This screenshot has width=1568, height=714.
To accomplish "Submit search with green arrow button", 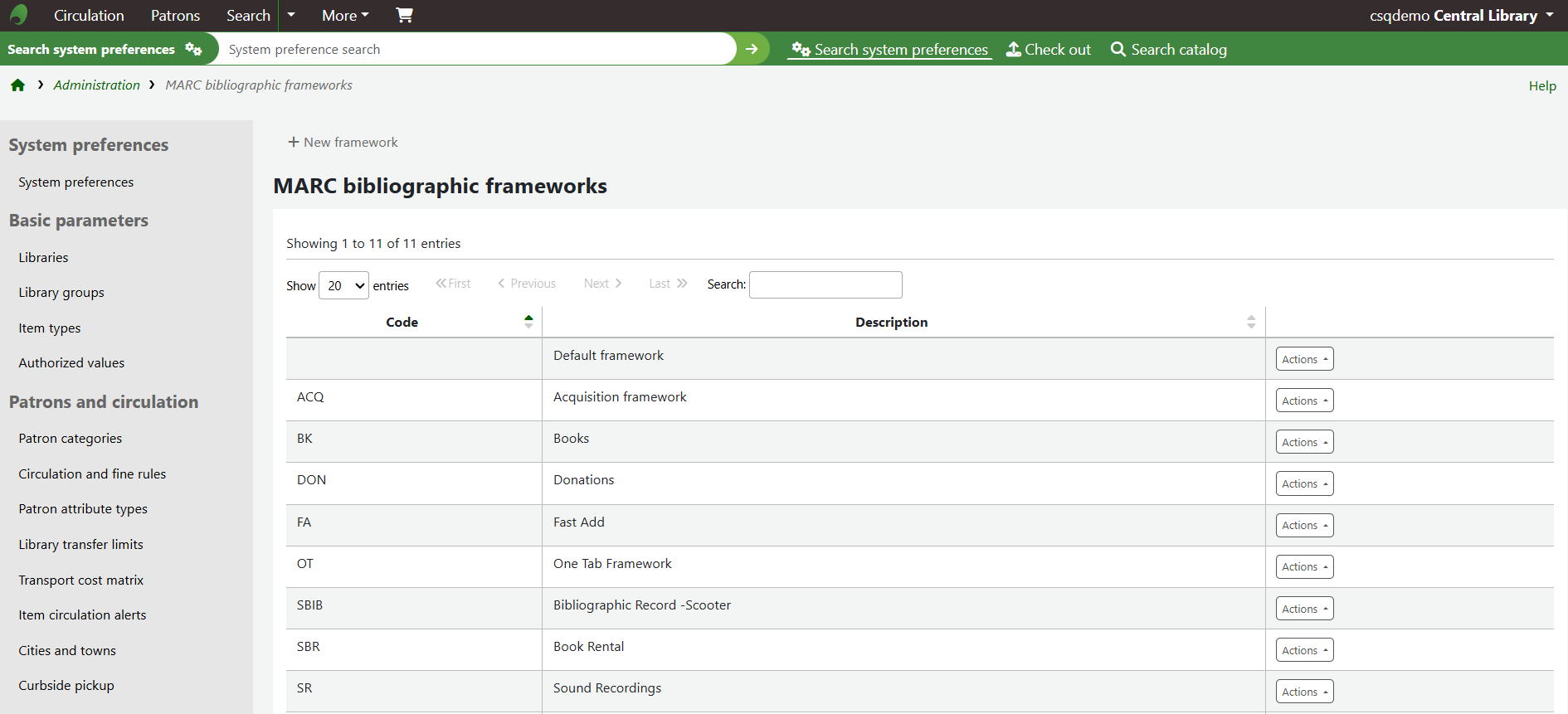I will click(x=752, y=49).
